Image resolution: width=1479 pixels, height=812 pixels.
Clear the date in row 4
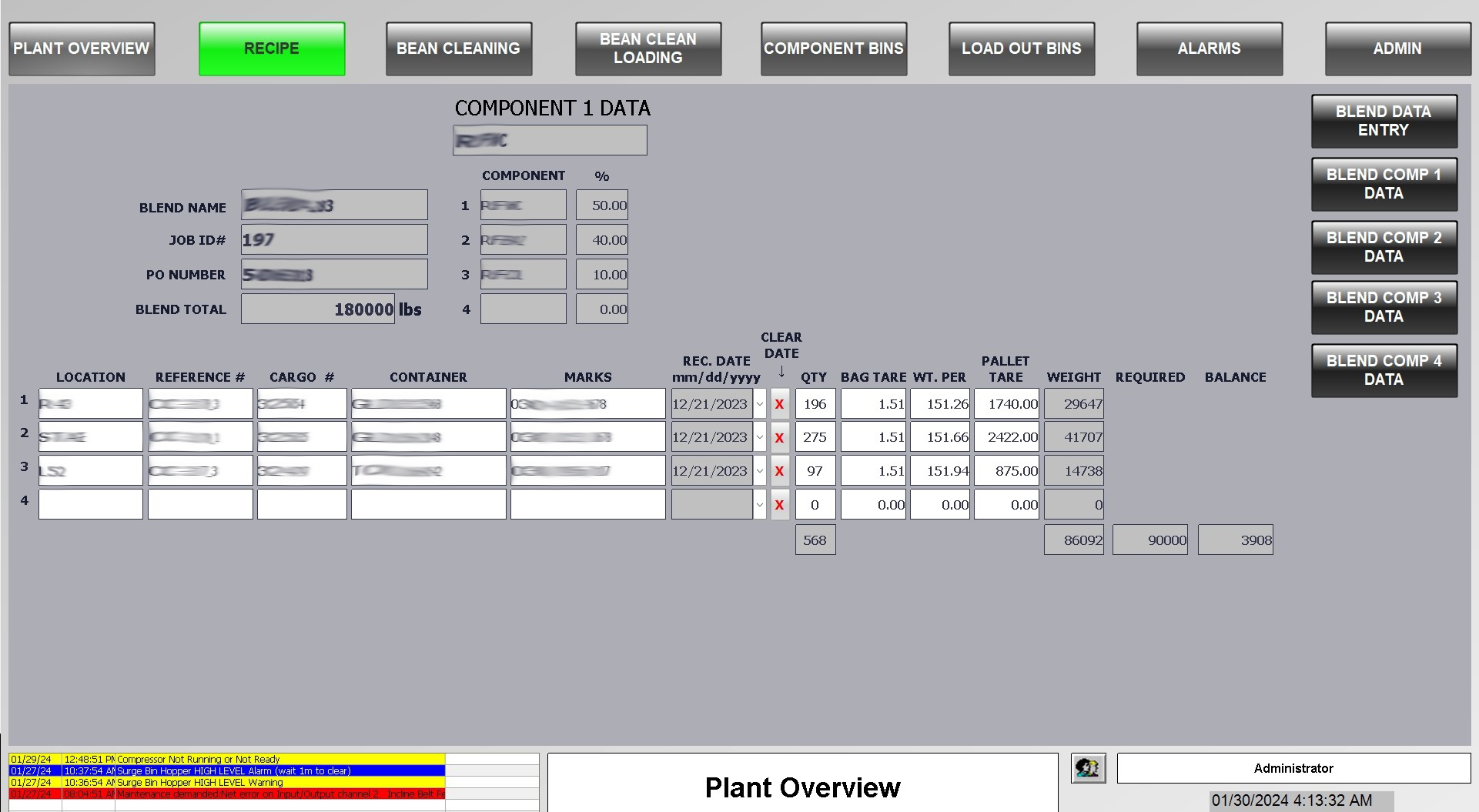coord(779,505)
